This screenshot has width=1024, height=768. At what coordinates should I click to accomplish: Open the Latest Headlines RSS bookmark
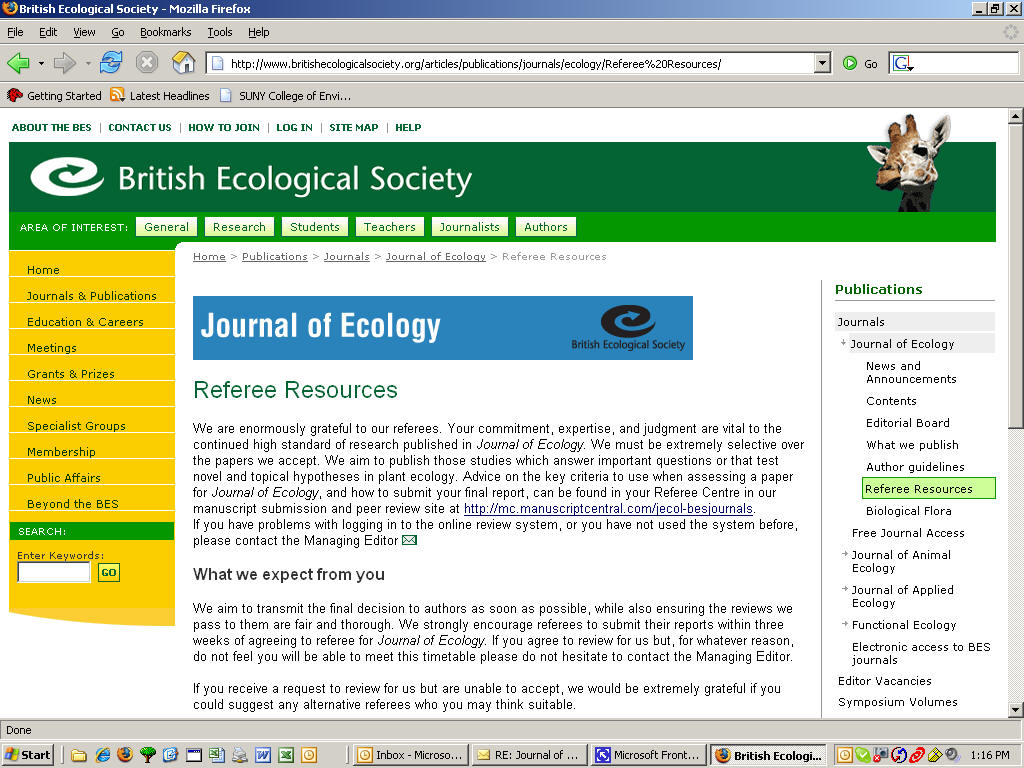pos(160,96)
